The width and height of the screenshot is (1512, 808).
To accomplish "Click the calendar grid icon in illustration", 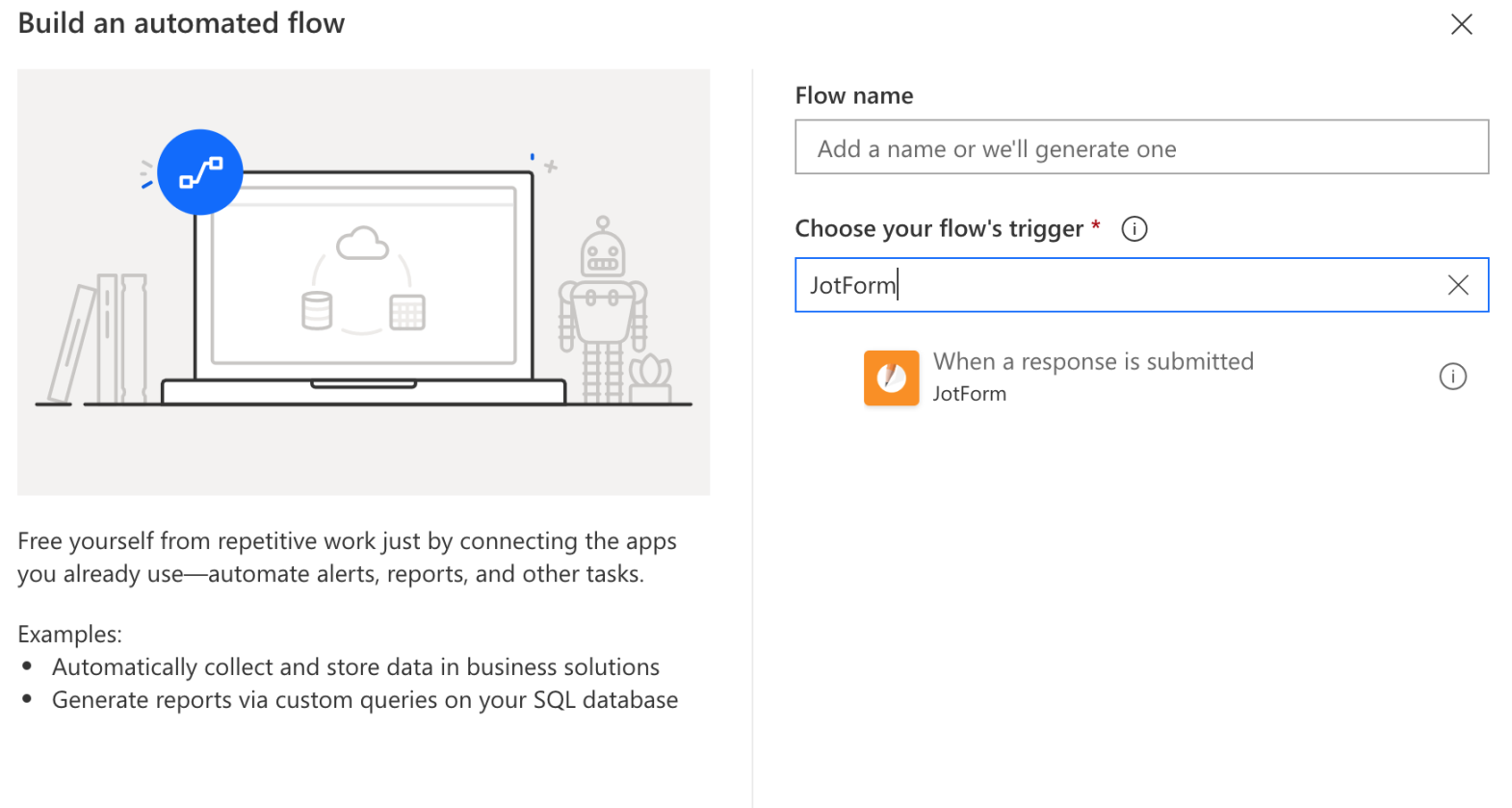I will [407, 313].
